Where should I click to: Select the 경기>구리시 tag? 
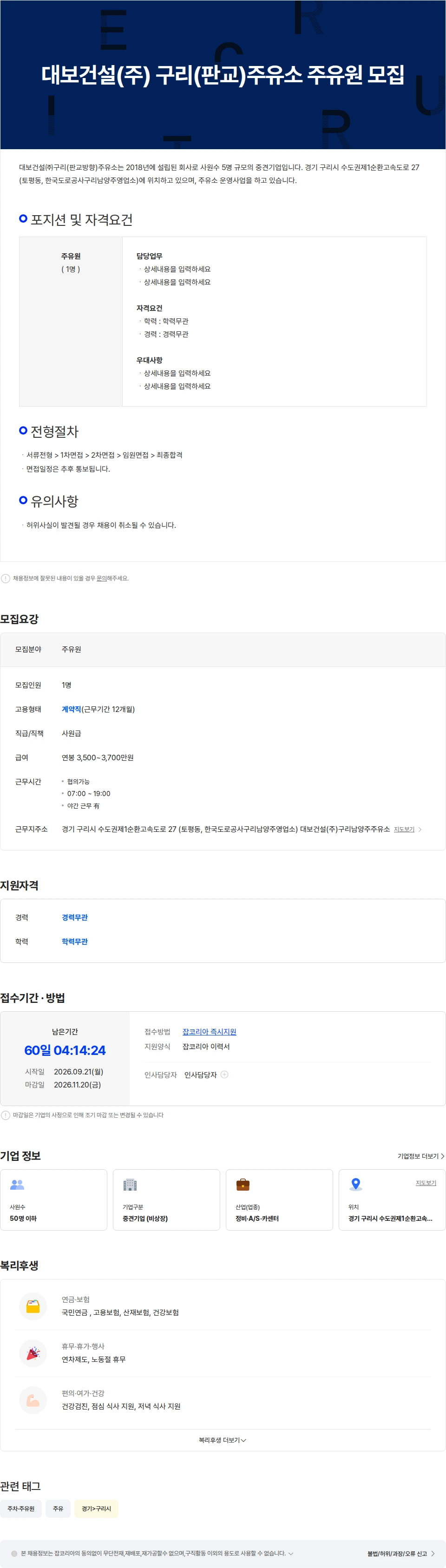pyautogui.click(x=96, y=1509)
